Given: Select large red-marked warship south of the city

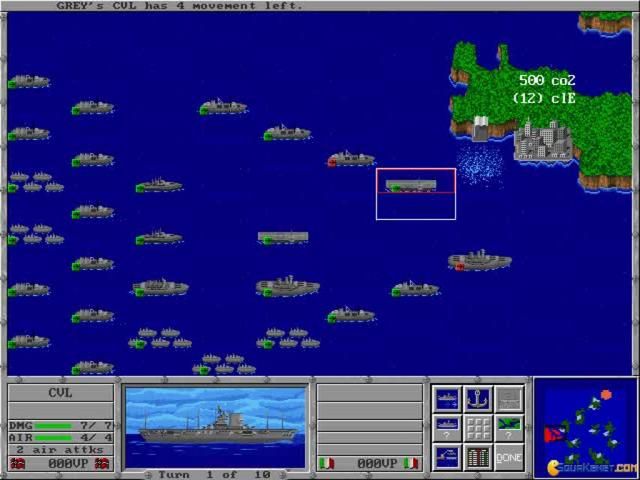Looking at the screenshot, I should (480, 261).
